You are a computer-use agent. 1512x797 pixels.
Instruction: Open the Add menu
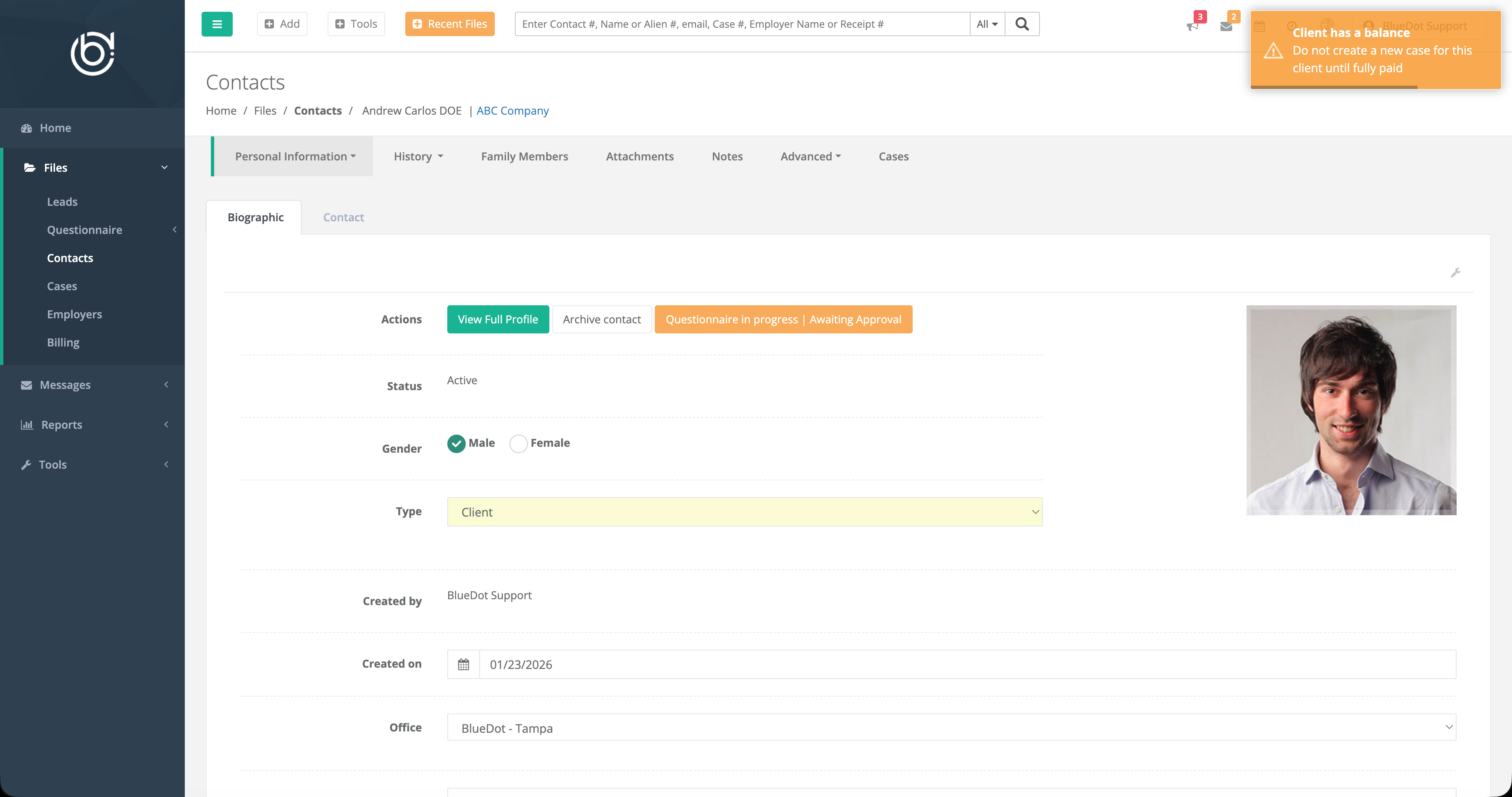282,24
